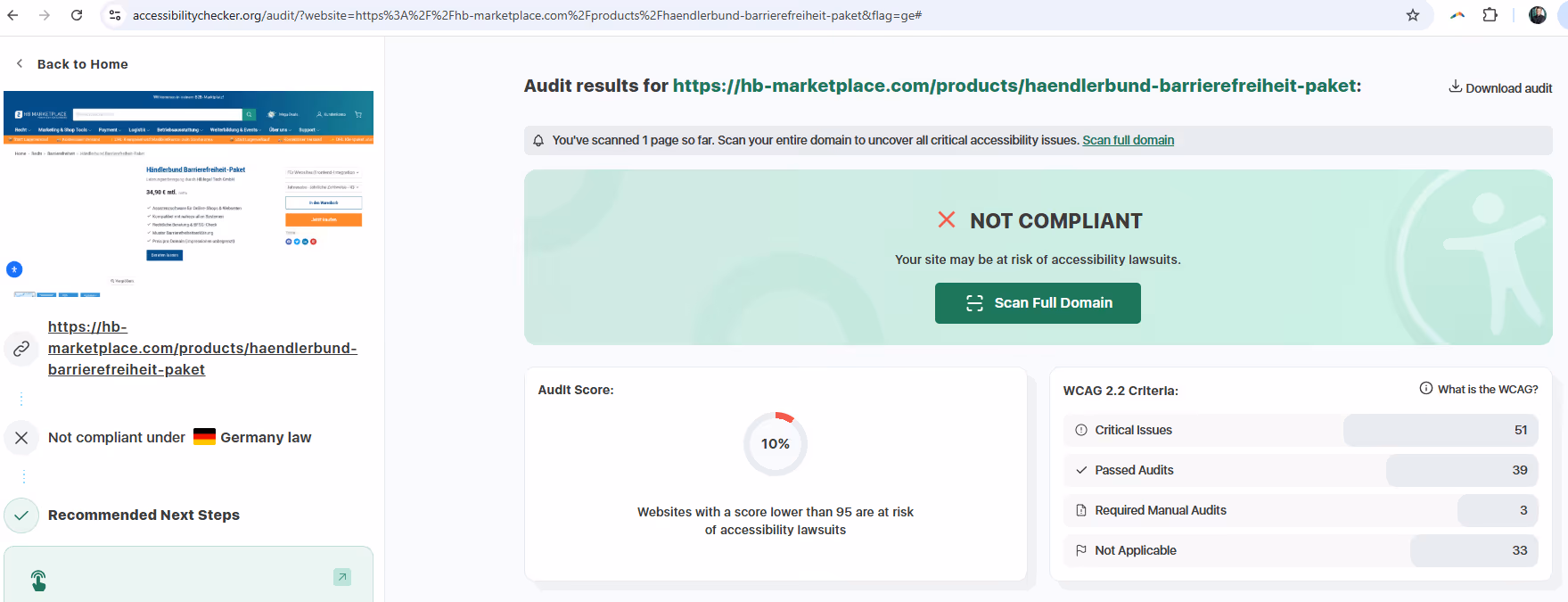Click the Passed Audits count 39 bar
Viewport: 1568px width, 602px height.
coord(1462,470)
